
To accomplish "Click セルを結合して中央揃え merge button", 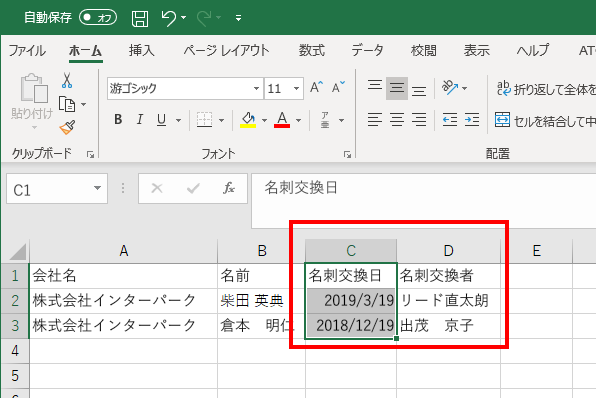I will (545, 121).
